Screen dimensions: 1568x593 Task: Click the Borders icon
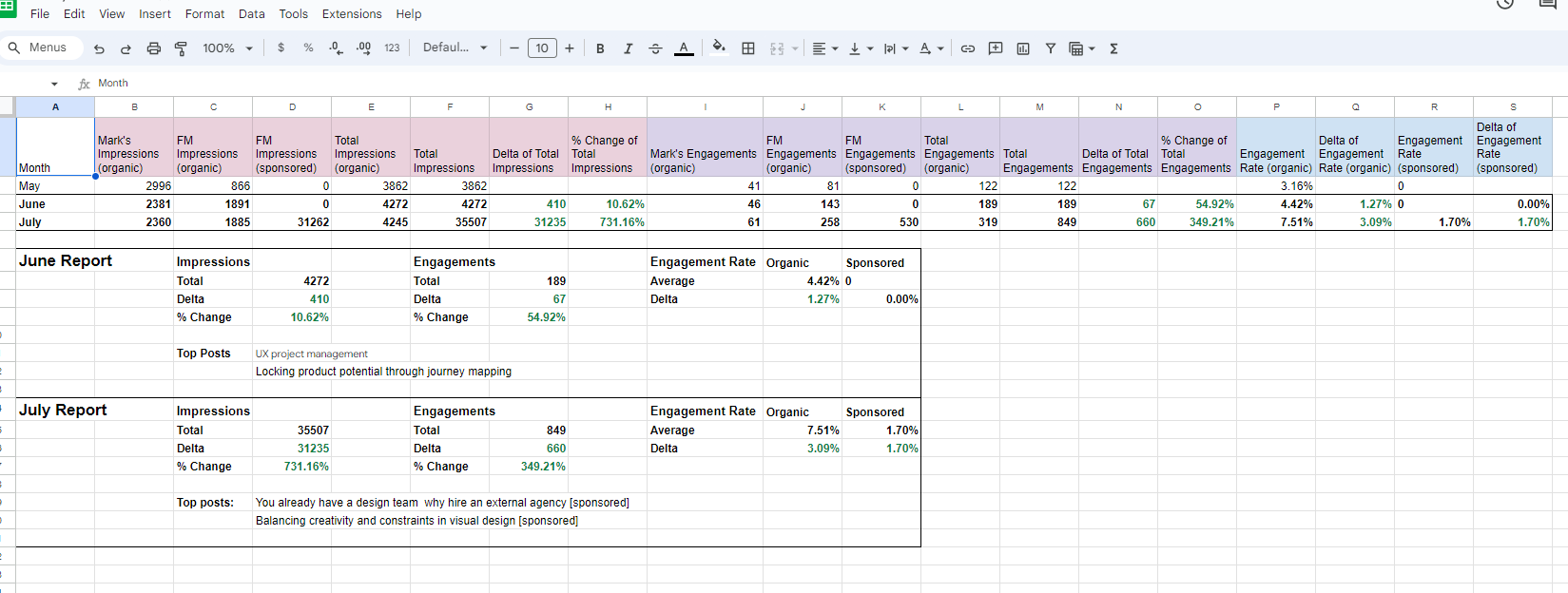[748, 48]
